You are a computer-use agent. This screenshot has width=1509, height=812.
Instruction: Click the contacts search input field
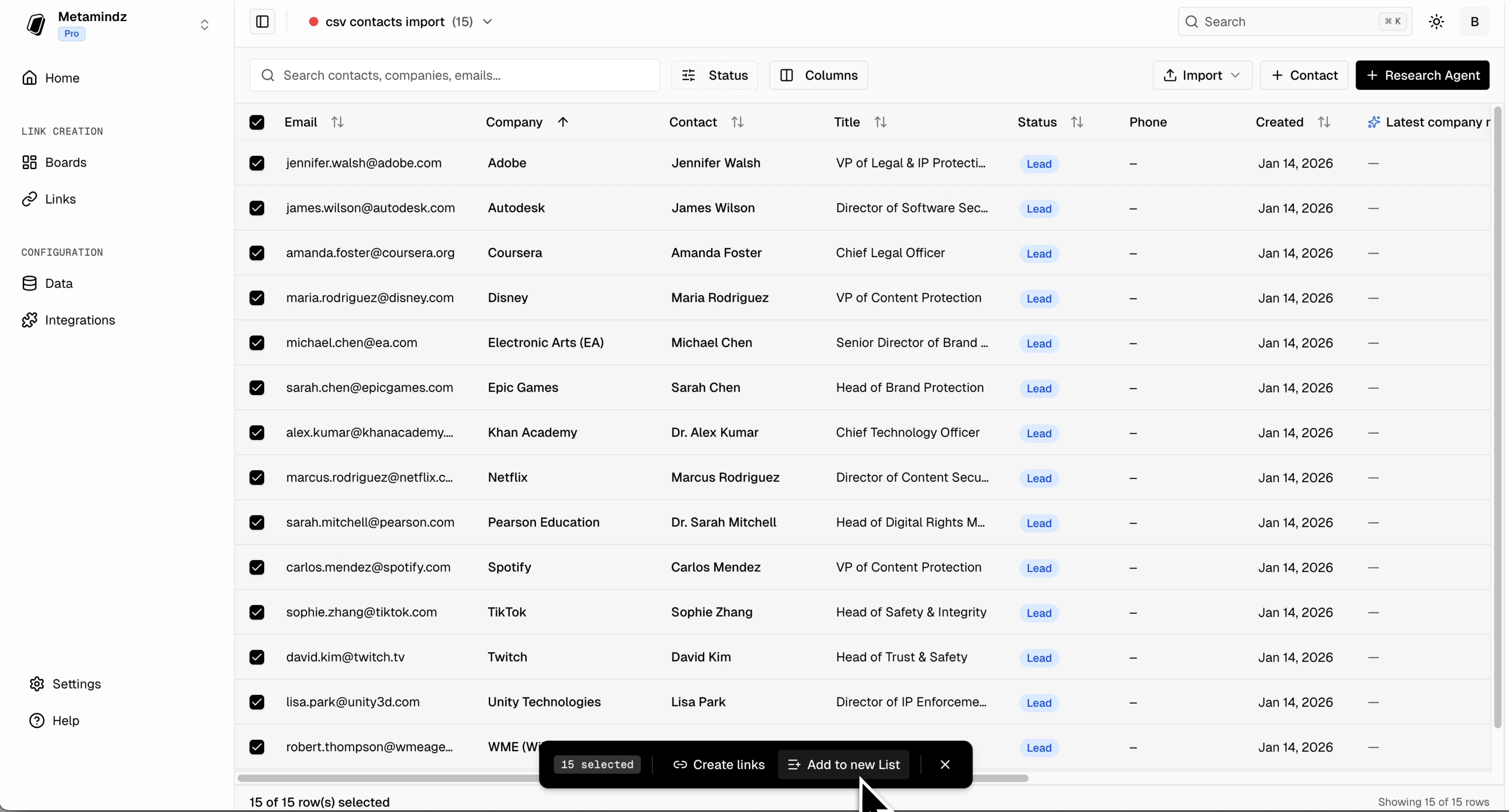pos(454,75)
